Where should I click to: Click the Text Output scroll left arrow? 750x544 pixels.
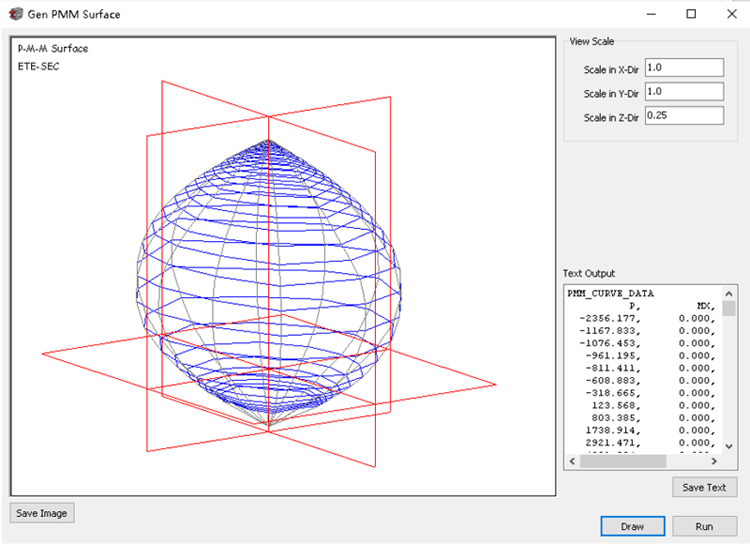click(x=573, y=461)
